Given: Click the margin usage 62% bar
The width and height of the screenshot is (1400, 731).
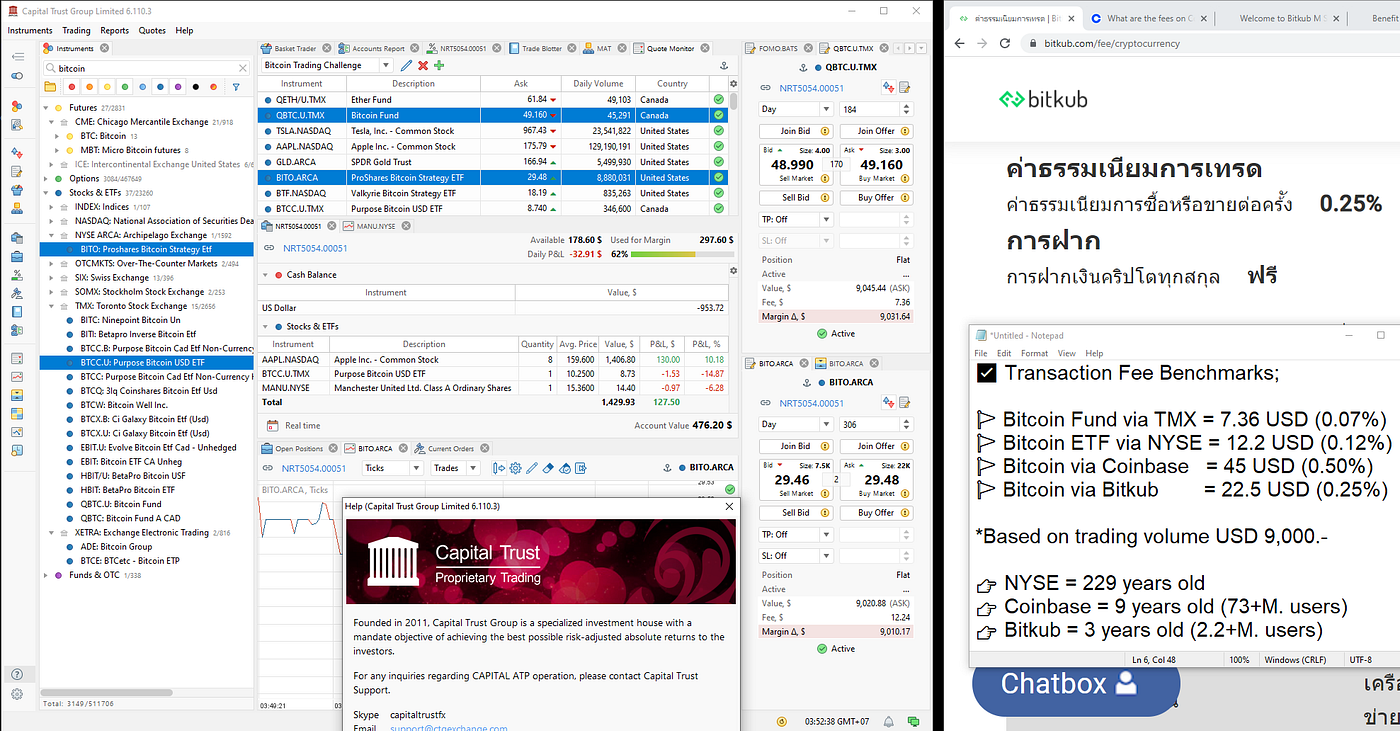Looking at the screenshot, I should [x=683, y=255].
